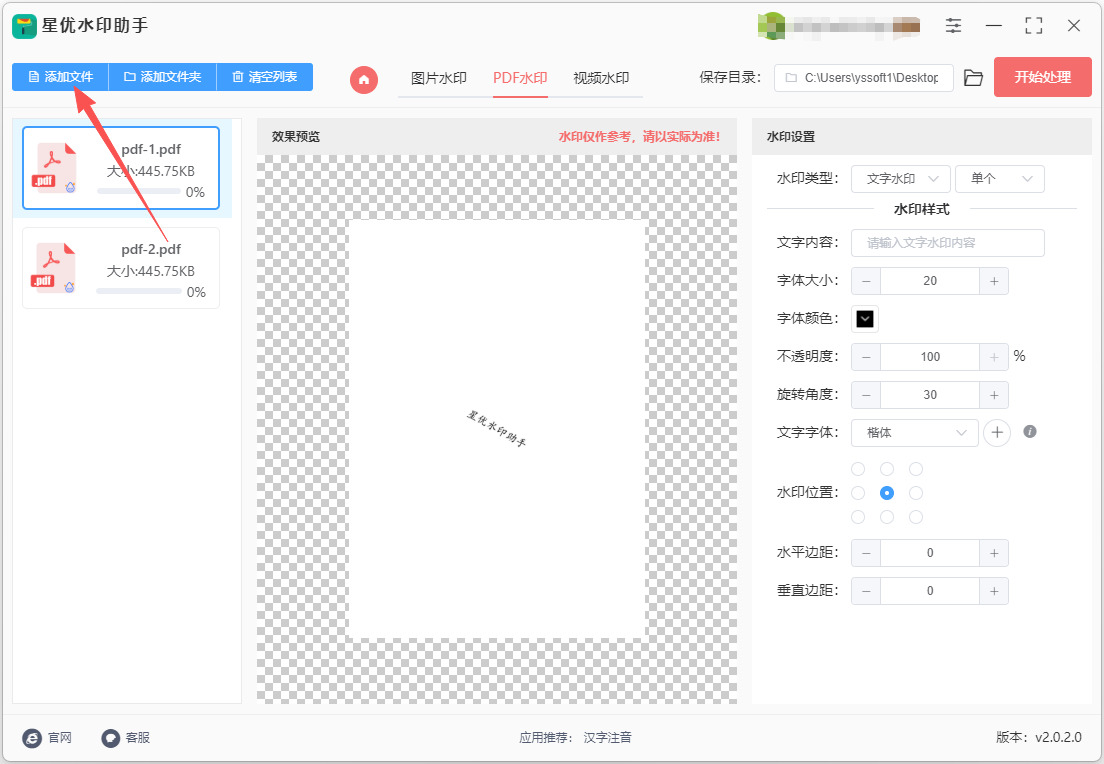1104x764 pixels.
Task: Click the watermark preview page
Action: coord(497,429)
